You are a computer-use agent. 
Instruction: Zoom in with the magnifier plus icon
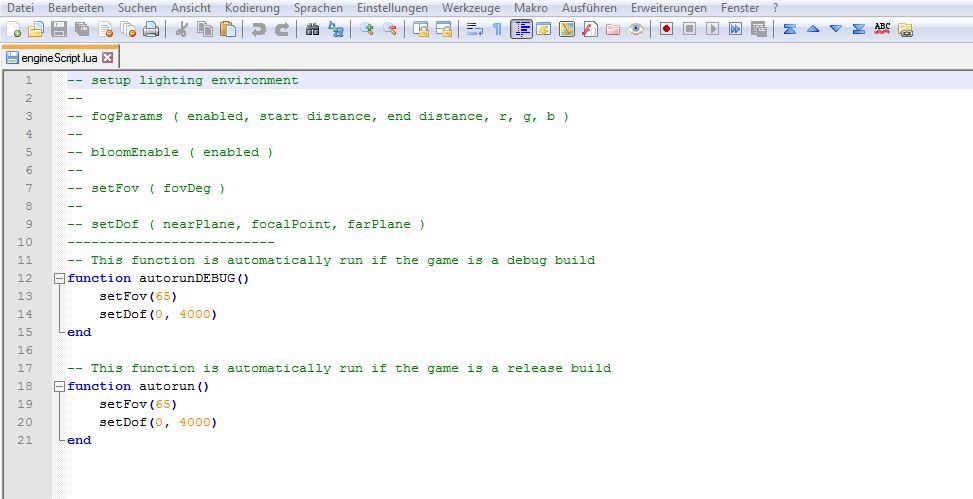pyautogui.click(x=366, y=29)
